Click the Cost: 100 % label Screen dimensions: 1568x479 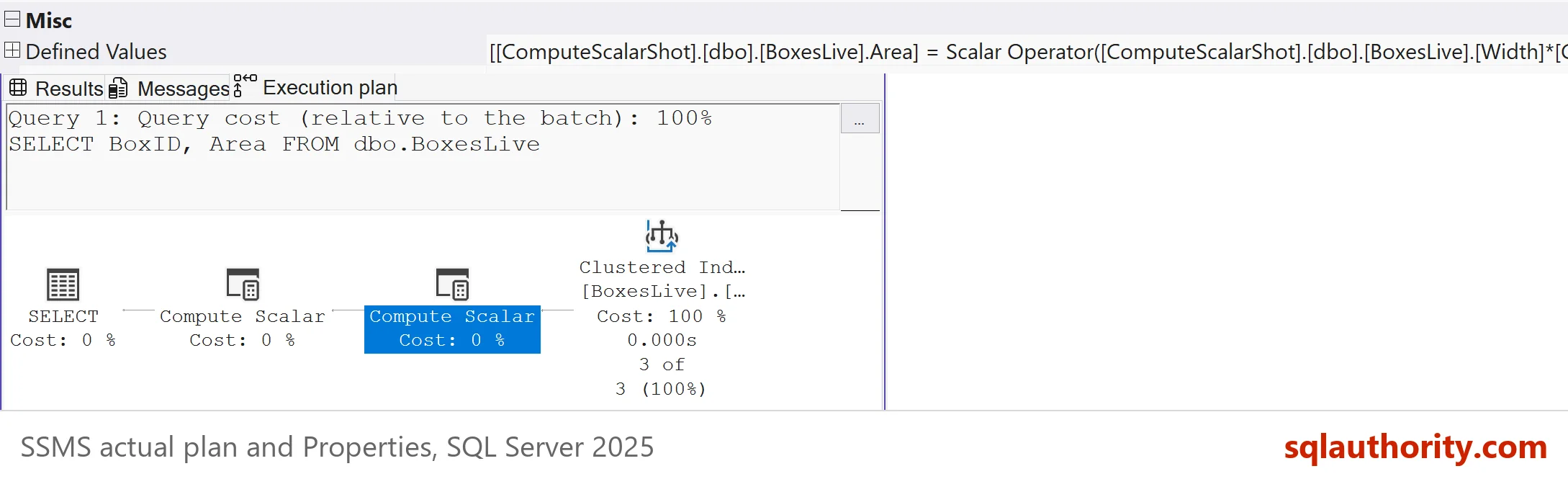662,316
